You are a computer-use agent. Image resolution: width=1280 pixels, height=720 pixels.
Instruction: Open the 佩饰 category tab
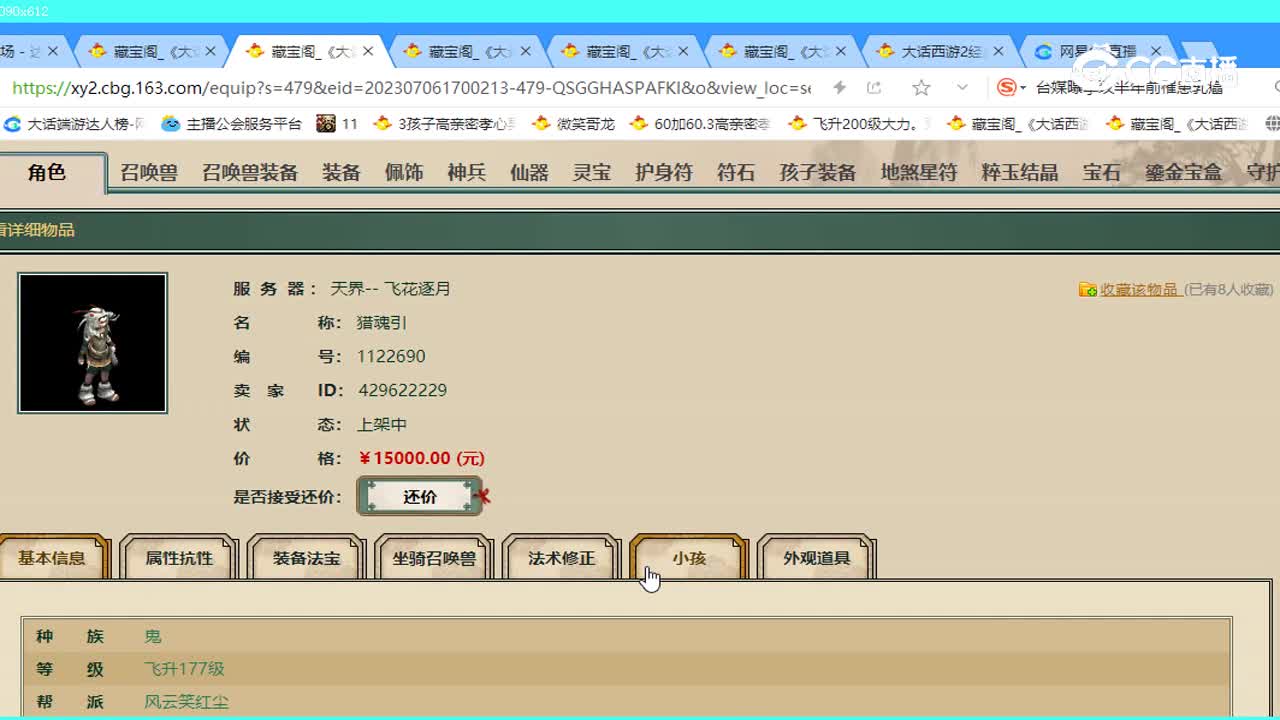(x=404, y=172)
